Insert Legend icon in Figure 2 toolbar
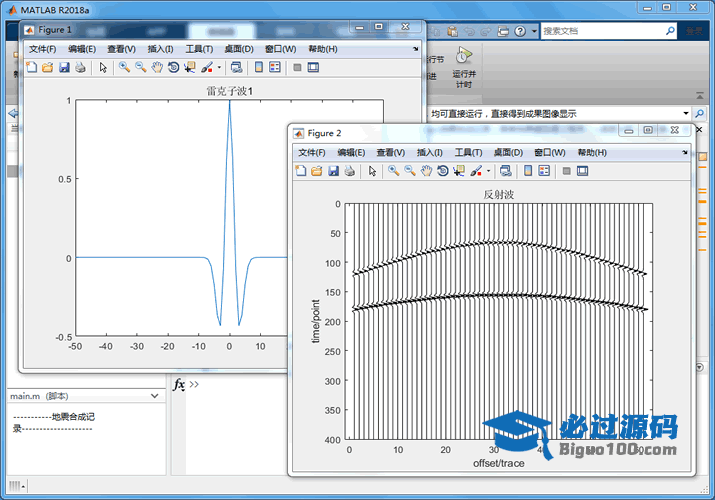Image resolution: width=715 pixels, height=500 pixels. pos(544,171)
